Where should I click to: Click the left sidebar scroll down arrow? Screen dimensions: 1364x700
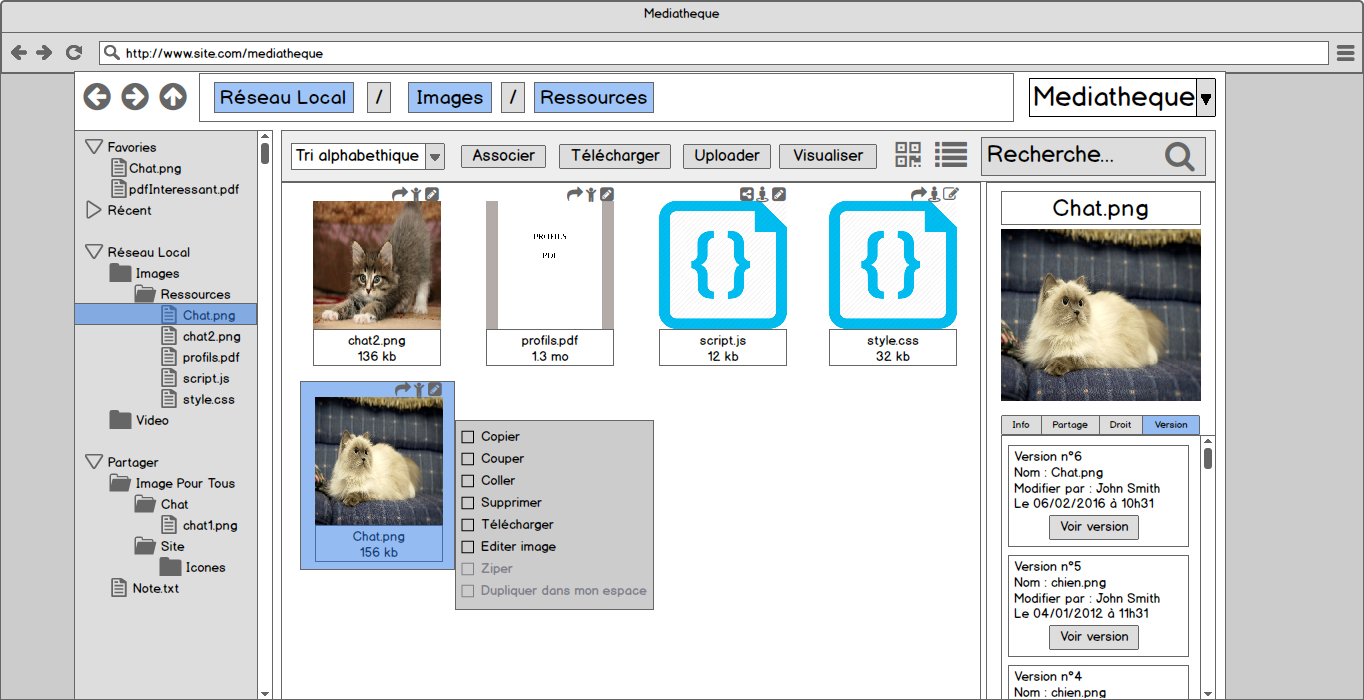(265, 693)
